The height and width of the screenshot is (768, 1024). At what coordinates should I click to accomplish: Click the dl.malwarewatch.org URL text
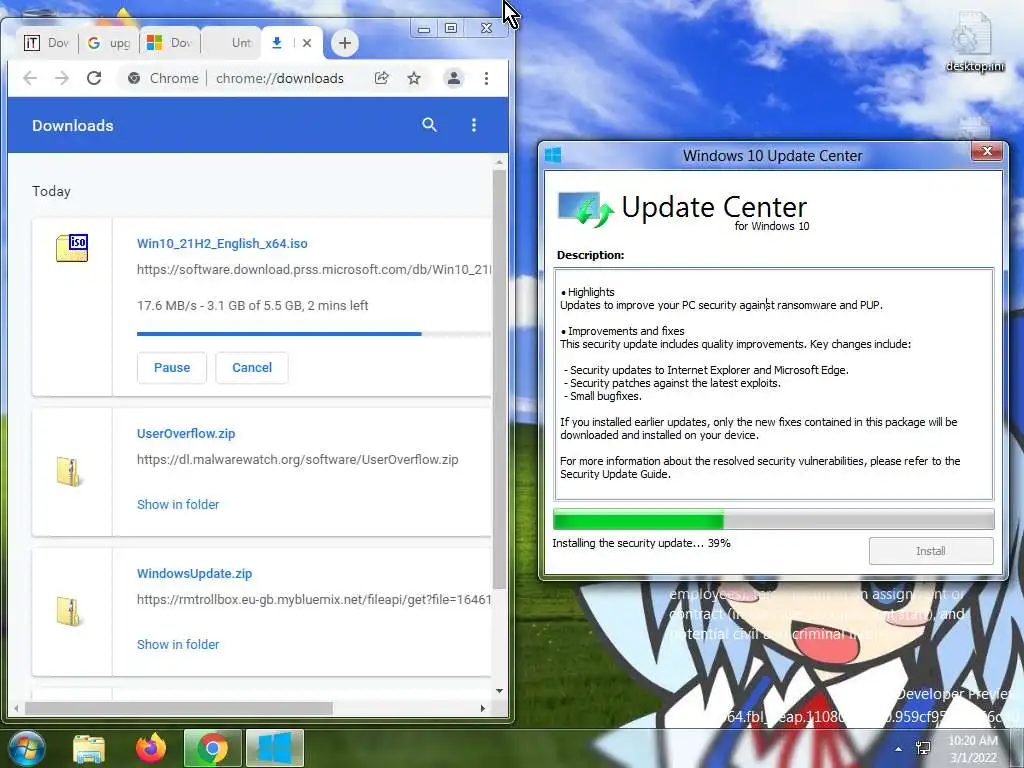pyautogui.click(x=298, y=460)
